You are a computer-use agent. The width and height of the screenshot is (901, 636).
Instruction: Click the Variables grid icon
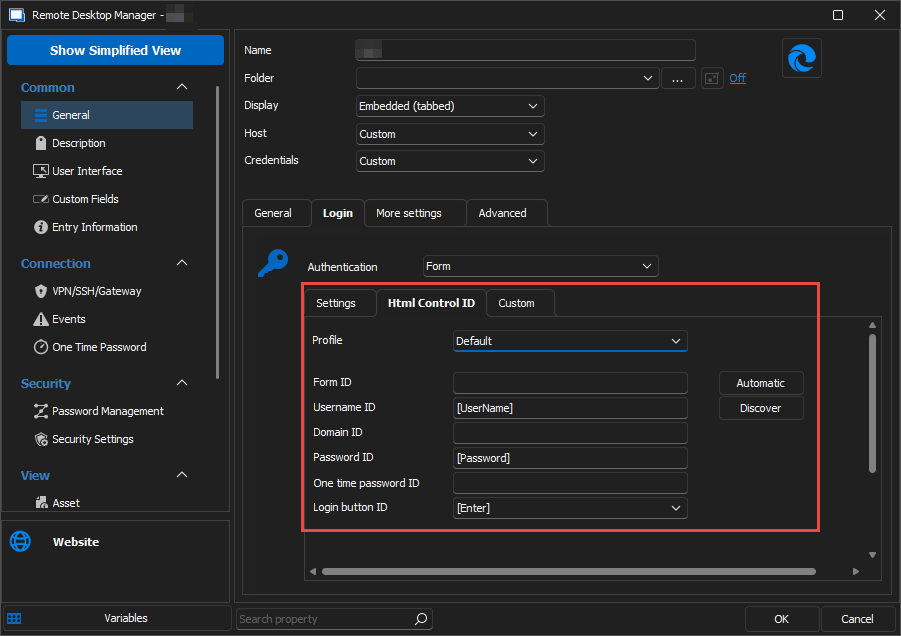[14, 618]
